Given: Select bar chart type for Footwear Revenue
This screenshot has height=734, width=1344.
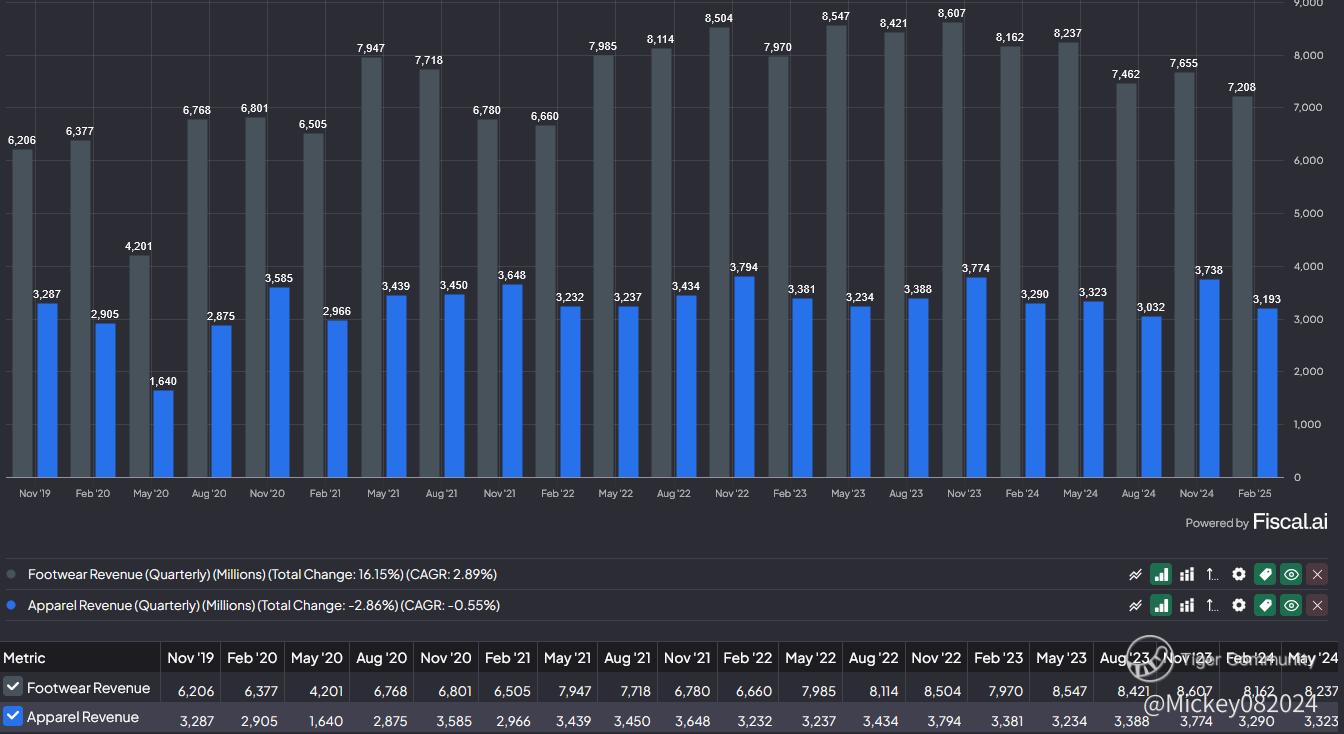Looking at the screenshot, I should click(x=1161, y=574).
